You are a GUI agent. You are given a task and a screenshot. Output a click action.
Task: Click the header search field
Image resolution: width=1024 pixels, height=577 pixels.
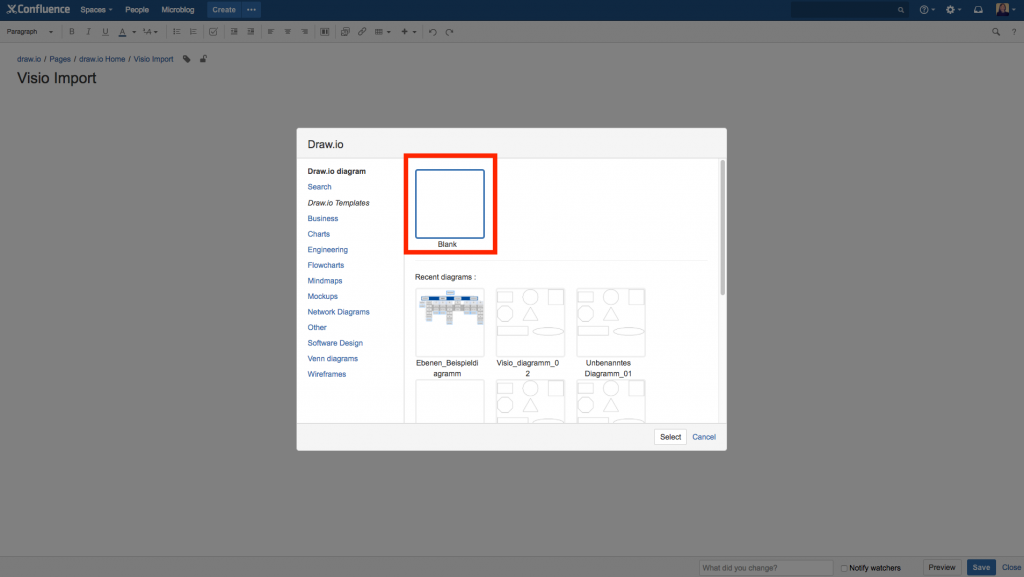pos(849,10)
